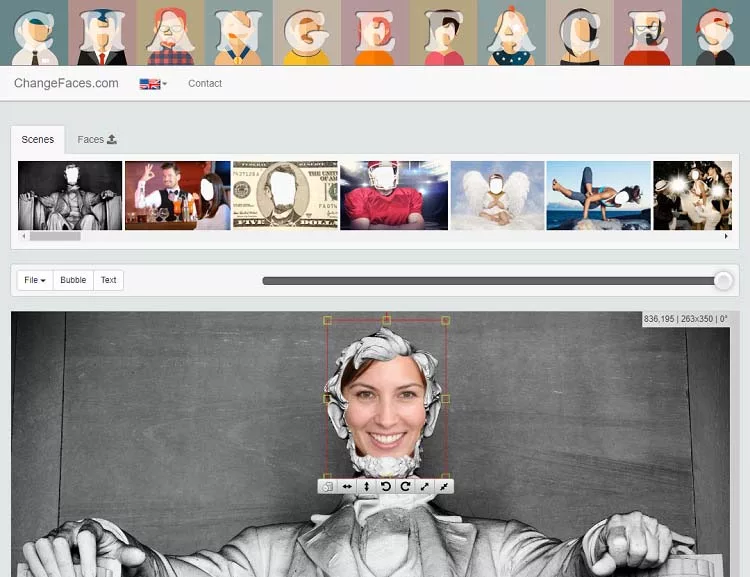The image size is (750, 577).
Task: Add Text to the scene
Action: pos(109,280)
